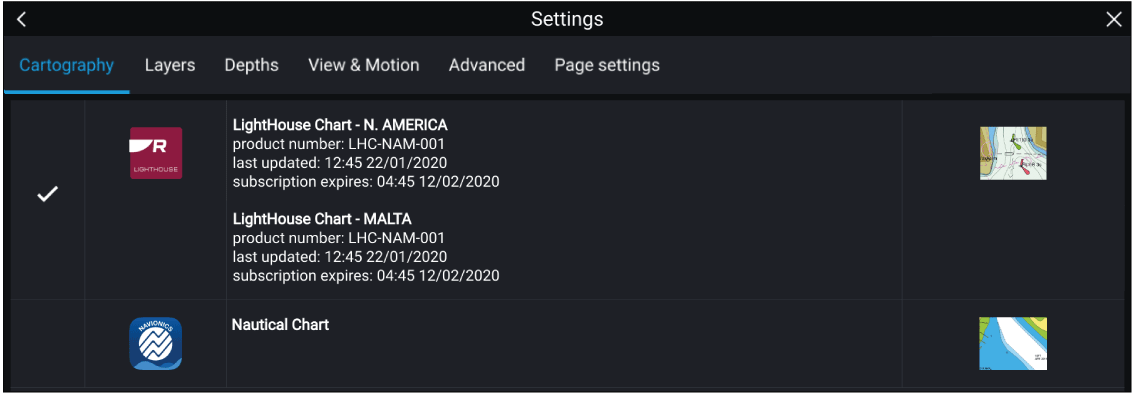1134x393 pixels.
Task: Open the Advanced tab
Action: point(487,65)
